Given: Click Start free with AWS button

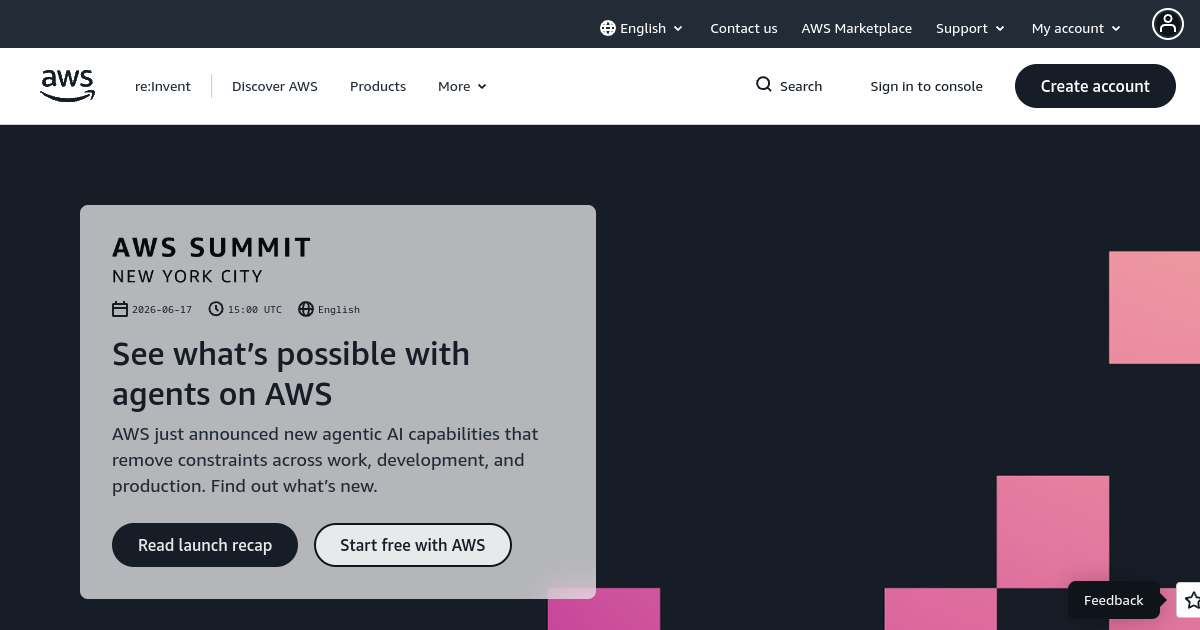Looking at the screenshot, I should tap(413, 545).
